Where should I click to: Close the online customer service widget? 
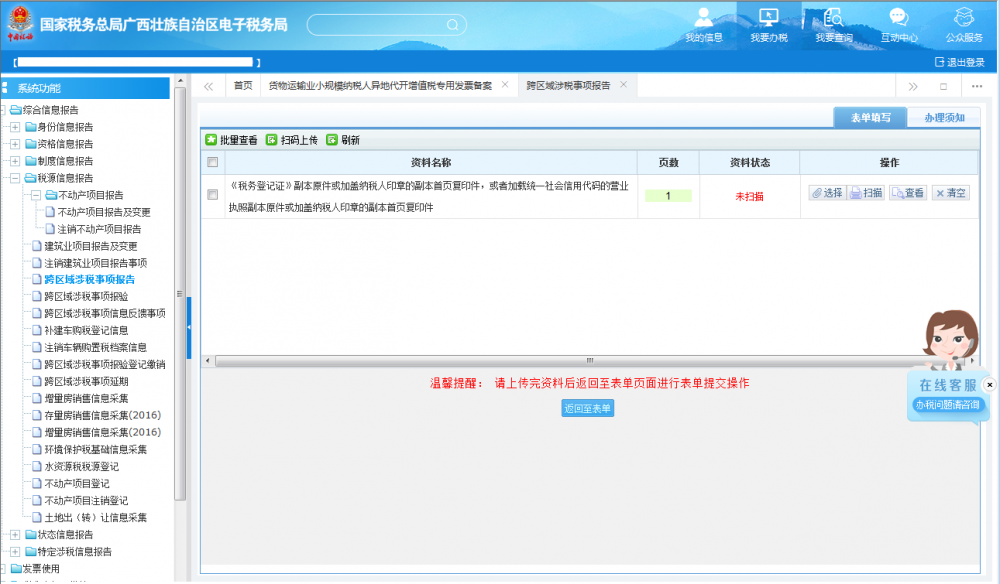point(989,384)
